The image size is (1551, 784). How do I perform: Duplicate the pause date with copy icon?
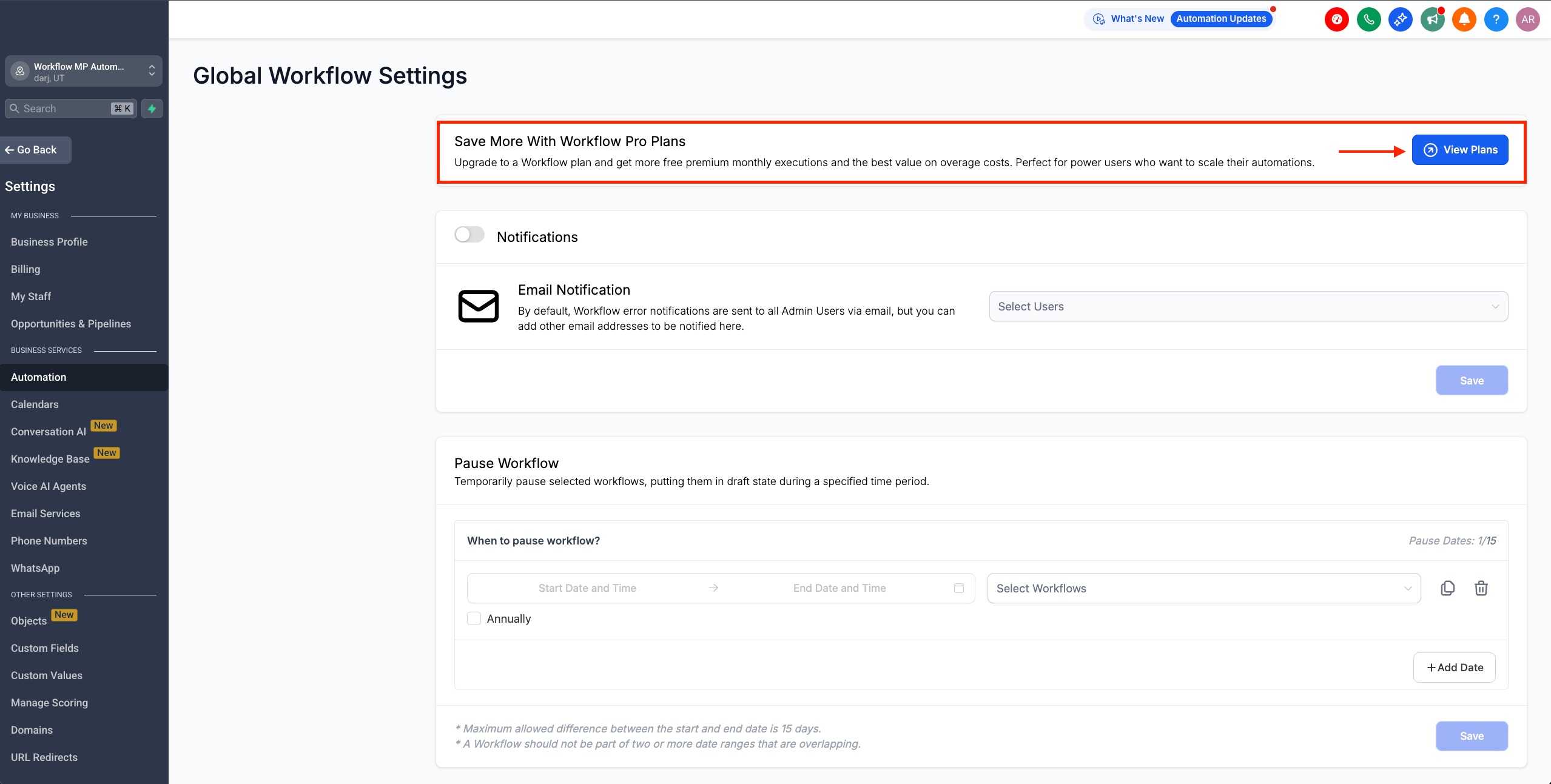[1447, 588]
